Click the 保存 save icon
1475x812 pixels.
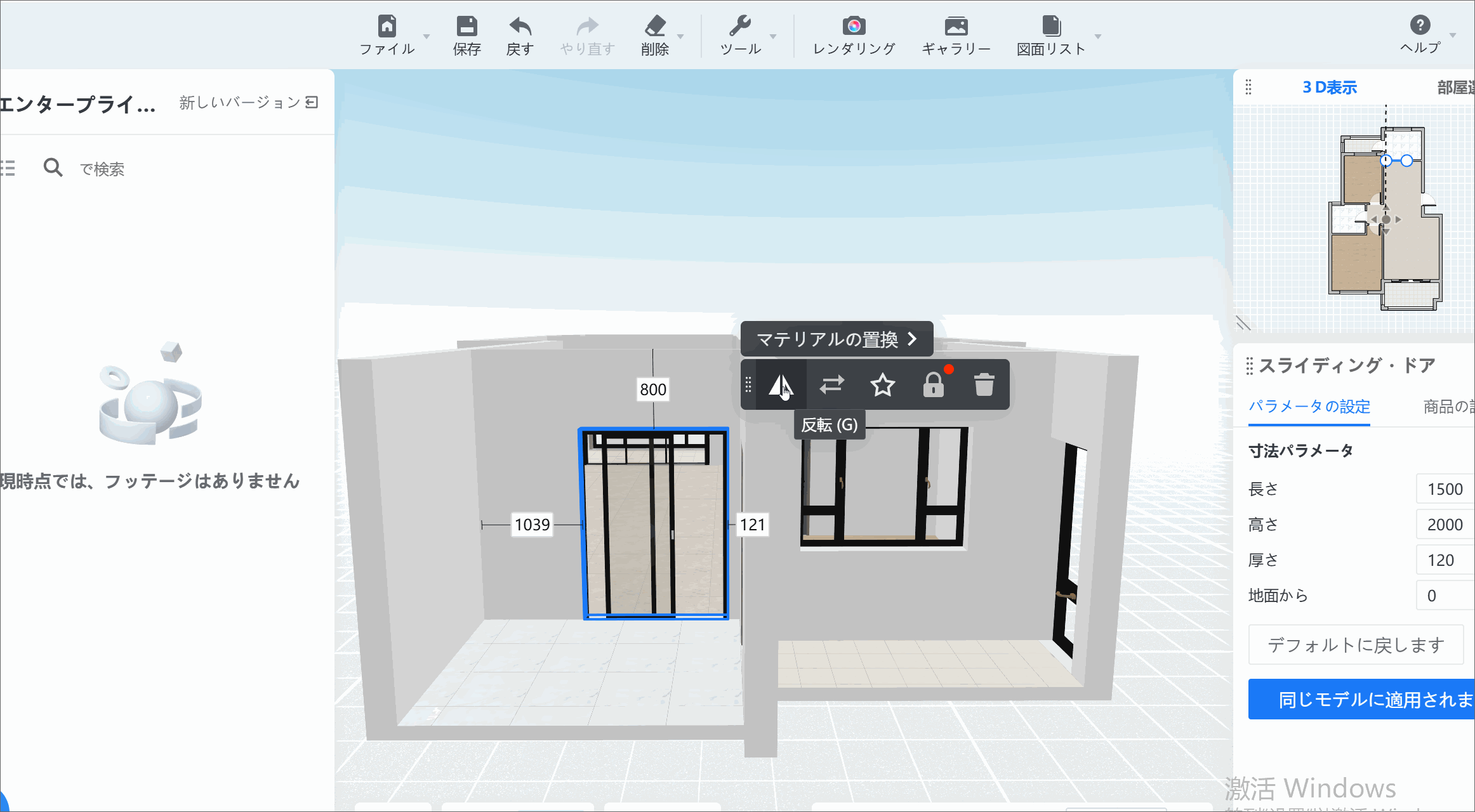coord(467,27)
